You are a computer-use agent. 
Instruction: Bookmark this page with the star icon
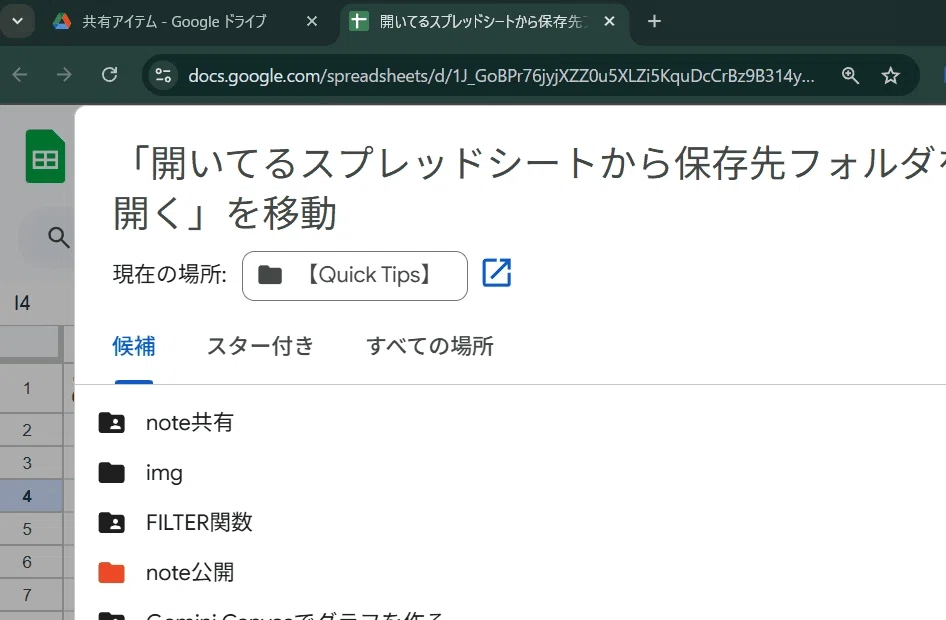(x=890, y=75)
